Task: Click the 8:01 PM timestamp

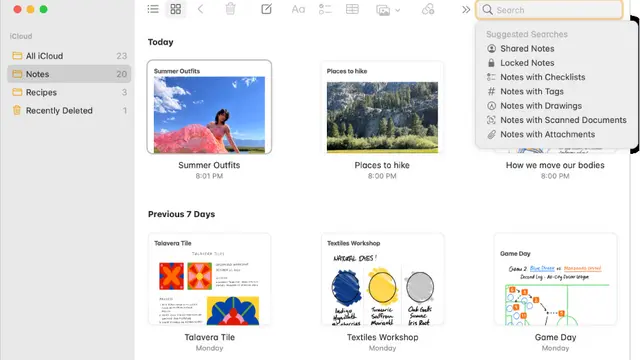Action: point(209,176)
